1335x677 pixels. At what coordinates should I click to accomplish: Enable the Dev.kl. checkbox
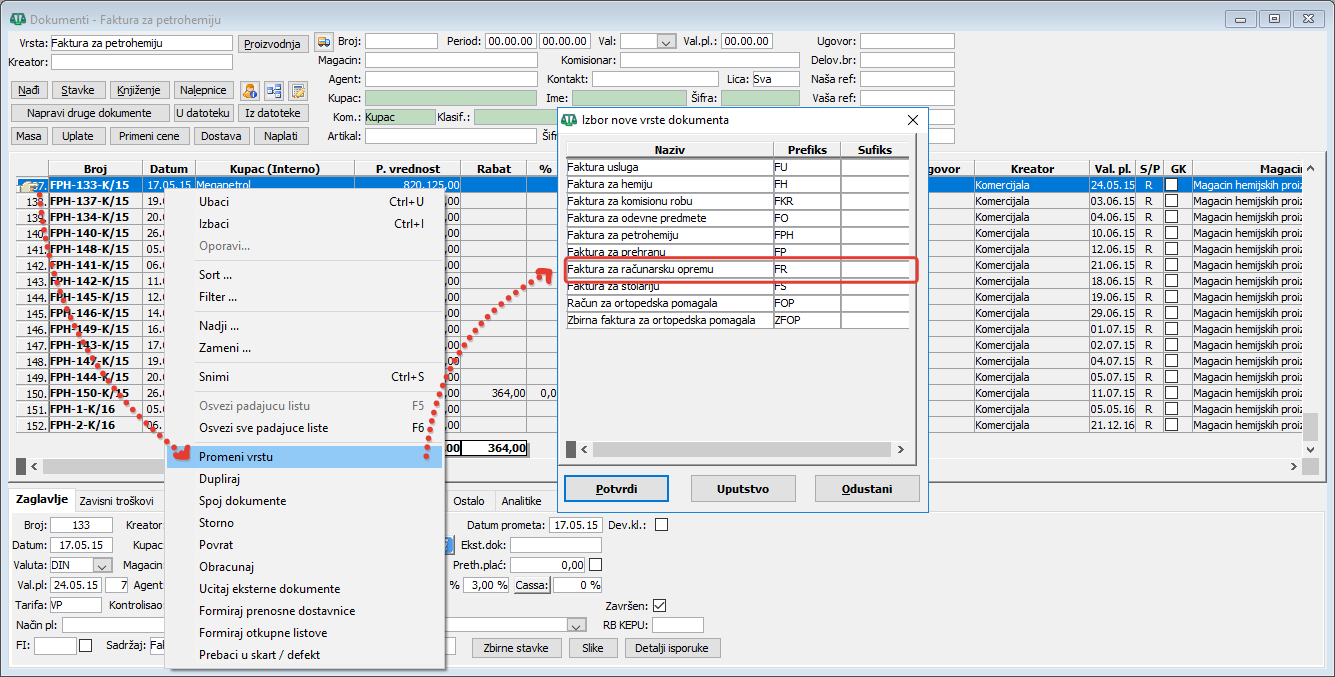pyautogui.click(x=661, y=525)
